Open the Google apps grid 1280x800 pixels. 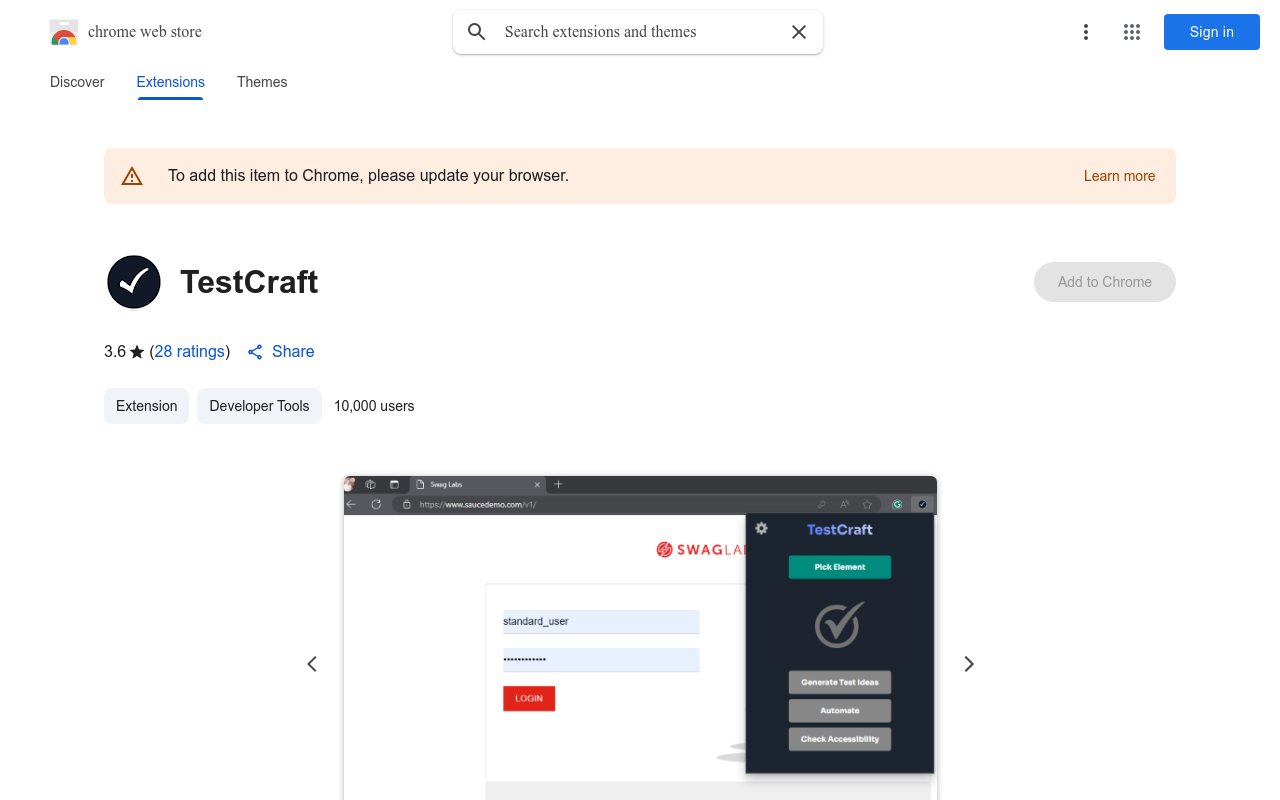(1132, 32)
